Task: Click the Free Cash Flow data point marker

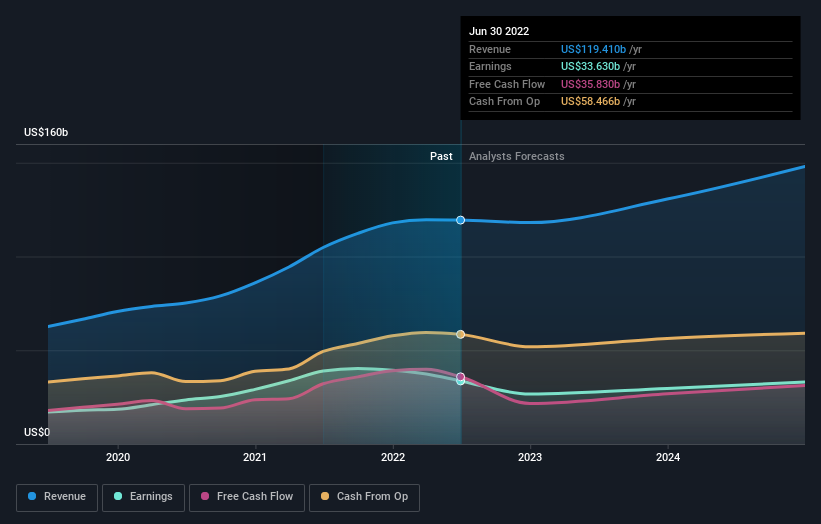Action: coord(460,377)
